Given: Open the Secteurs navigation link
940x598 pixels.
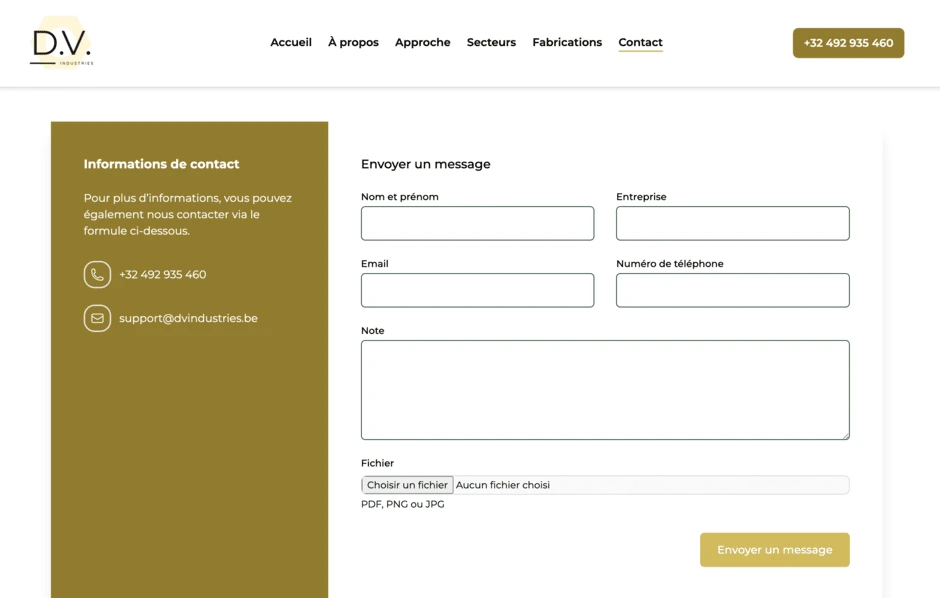Looking at the screenshot, I should pyautogui.click(x=491, y=42).
